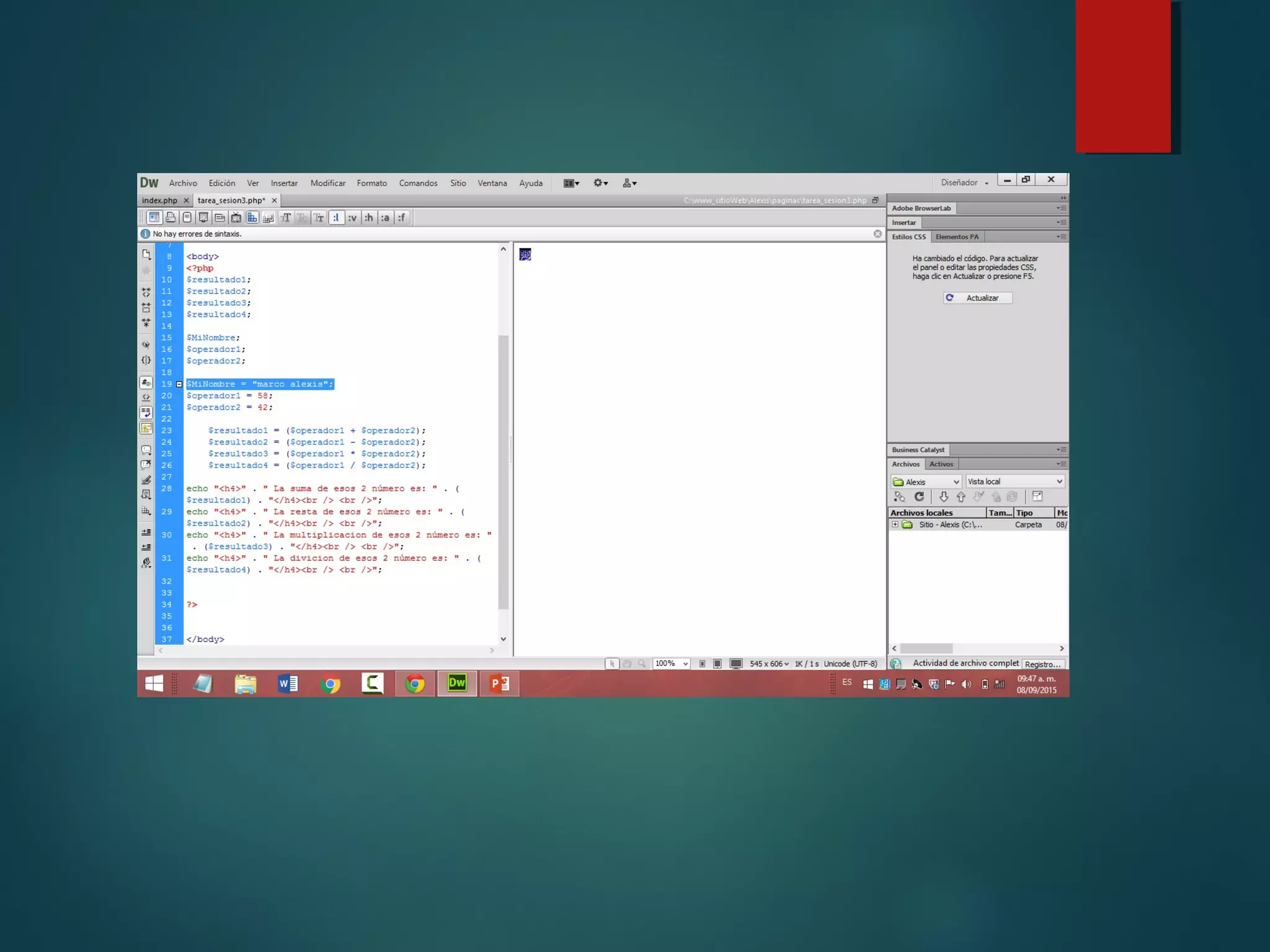Click the increase text size icon in toolbar
Image resolution: width=1270 pixels, height=952 pixels.
click(x=286, y=218)
